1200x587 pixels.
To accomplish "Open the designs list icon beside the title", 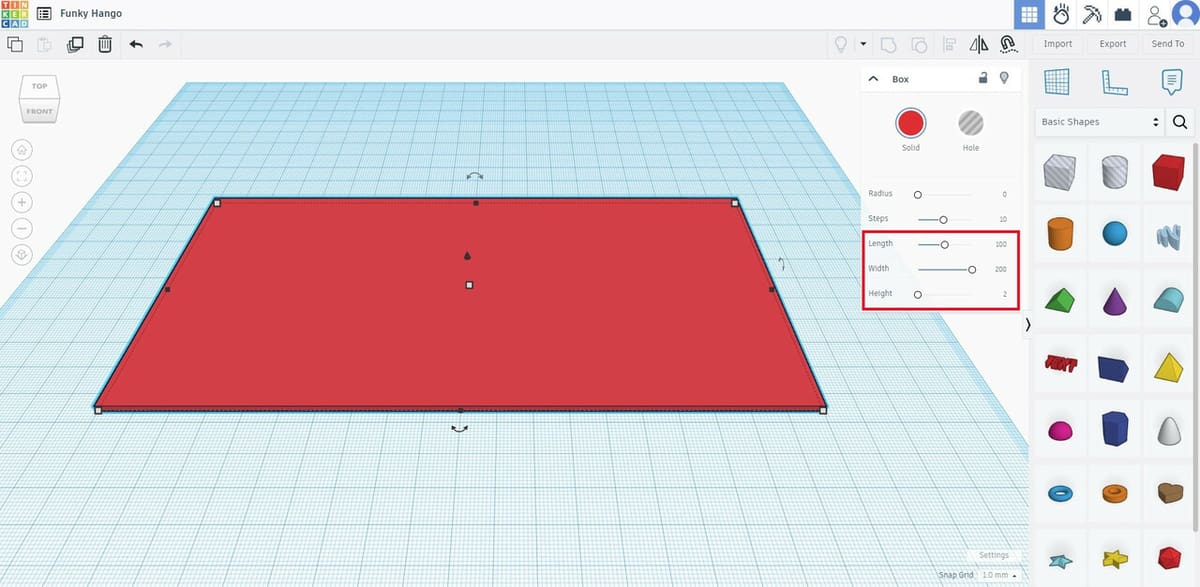I will point(44,14).
